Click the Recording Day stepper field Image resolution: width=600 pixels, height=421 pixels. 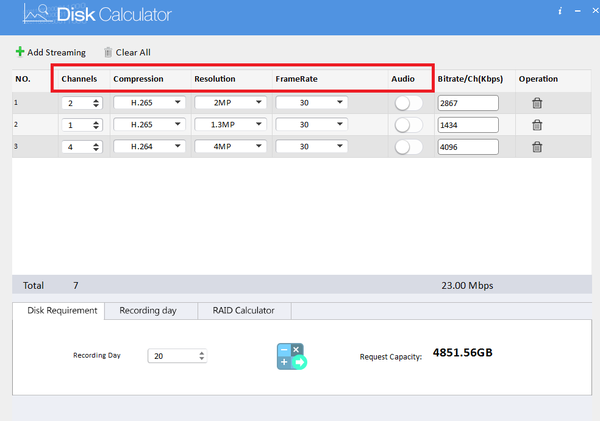pos(176,356)
